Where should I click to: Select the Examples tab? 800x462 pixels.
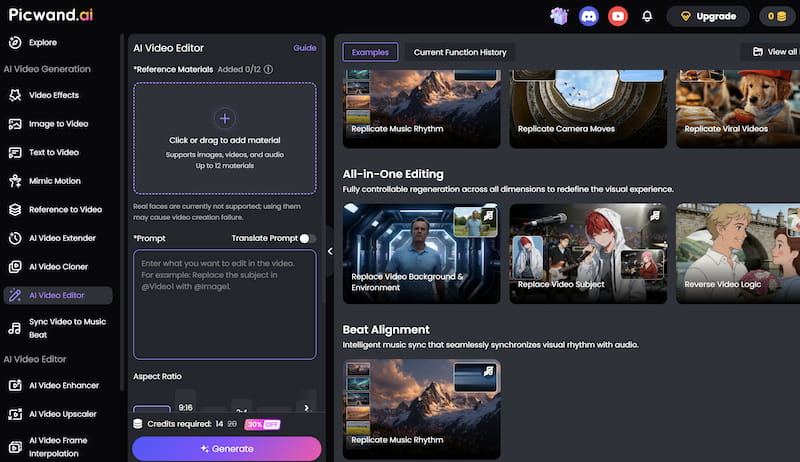tap(370, 52)
